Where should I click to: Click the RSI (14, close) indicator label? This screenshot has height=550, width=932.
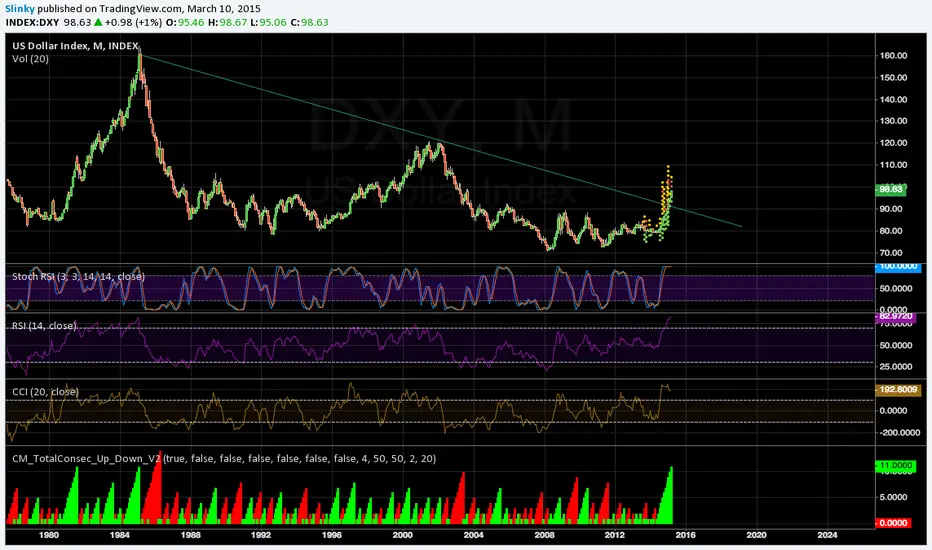coord(44,326)
